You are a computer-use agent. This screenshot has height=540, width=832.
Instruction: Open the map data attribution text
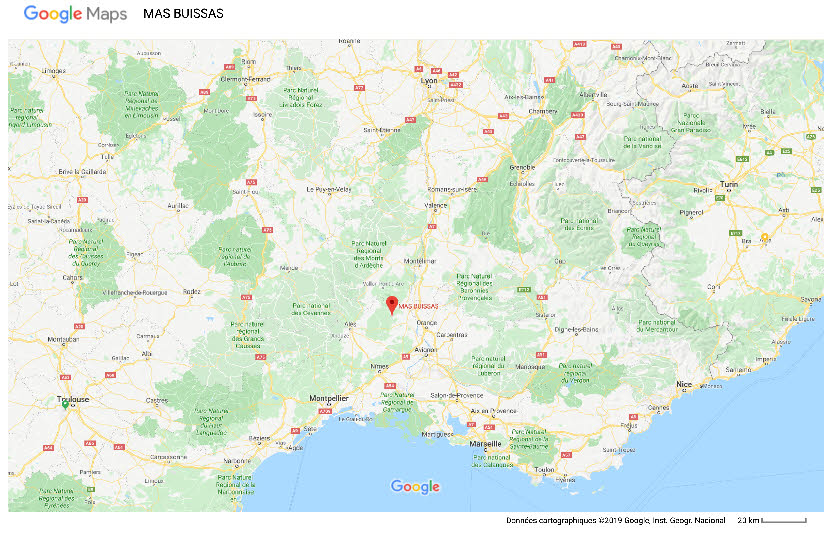coord(615,521)
